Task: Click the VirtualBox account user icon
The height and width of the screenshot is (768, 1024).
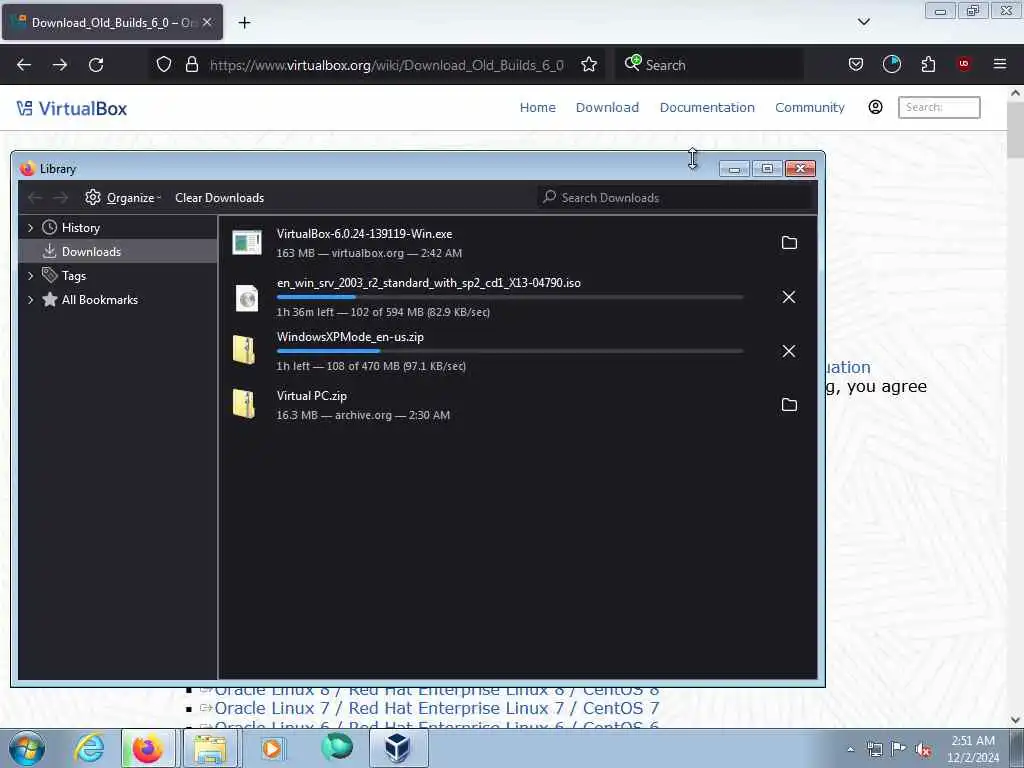Action: pos(875,107)
